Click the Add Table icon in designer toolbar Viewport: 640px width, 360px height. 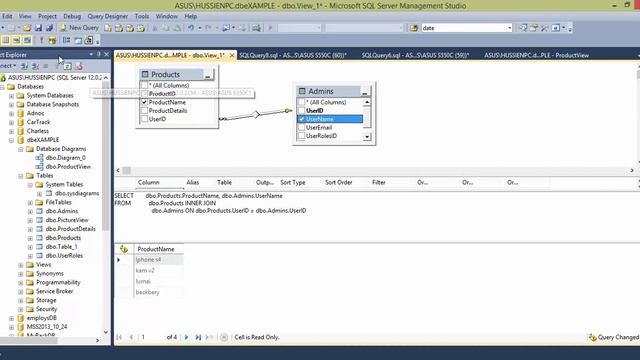(78, 40)
